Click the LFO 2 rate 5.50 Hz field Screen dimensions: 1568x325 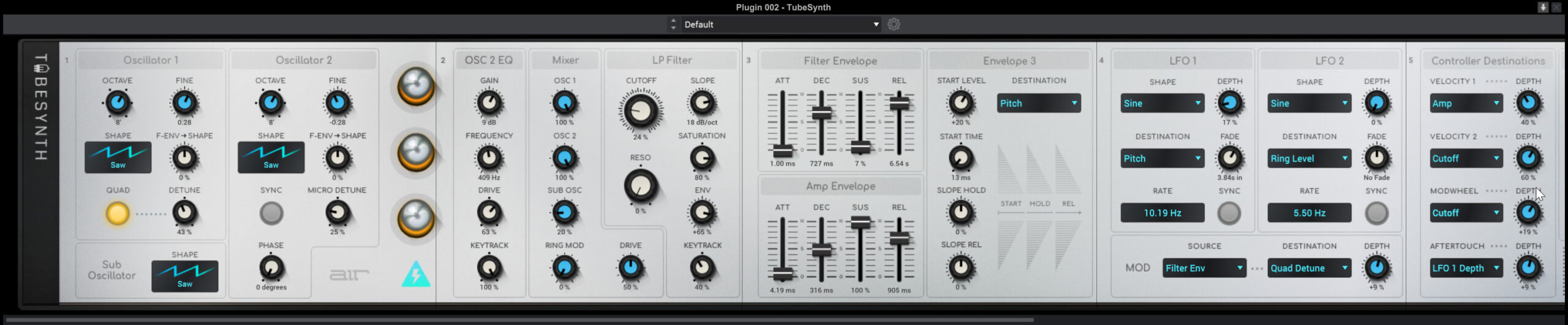click(1310, 213)
